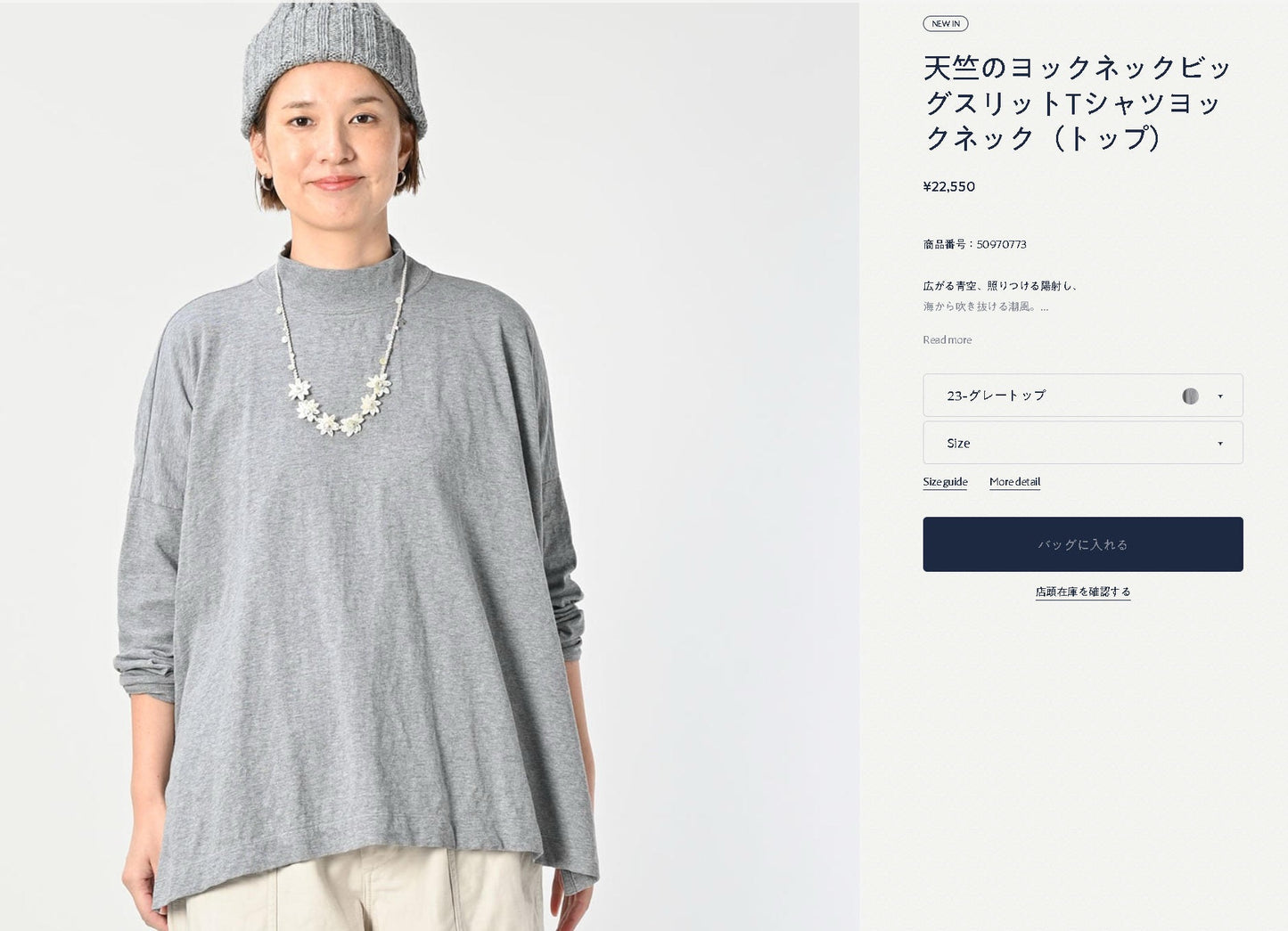Click the NEW IN badge
Image resolution: width=1288 pixels, height=931 pixels.
946,24
